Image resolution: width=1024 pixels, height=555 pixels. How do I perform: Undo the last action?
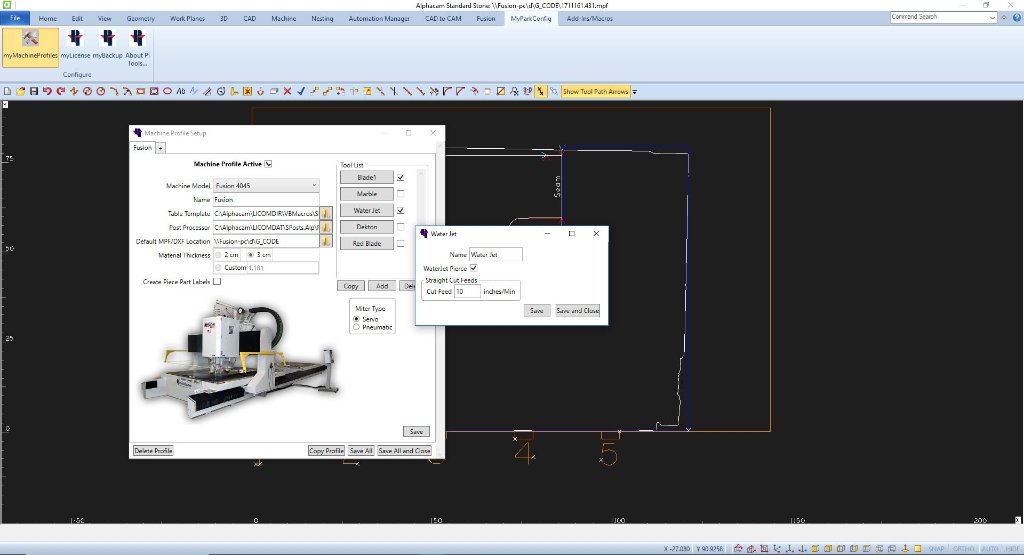coord(47,91)
